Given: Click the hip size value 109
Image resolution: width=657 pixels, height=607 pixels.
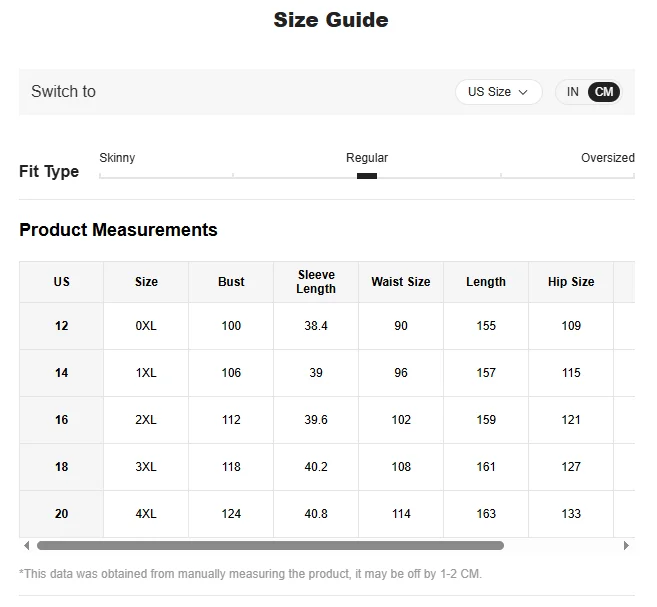Looking at the screenshot, I should [571, 326].
